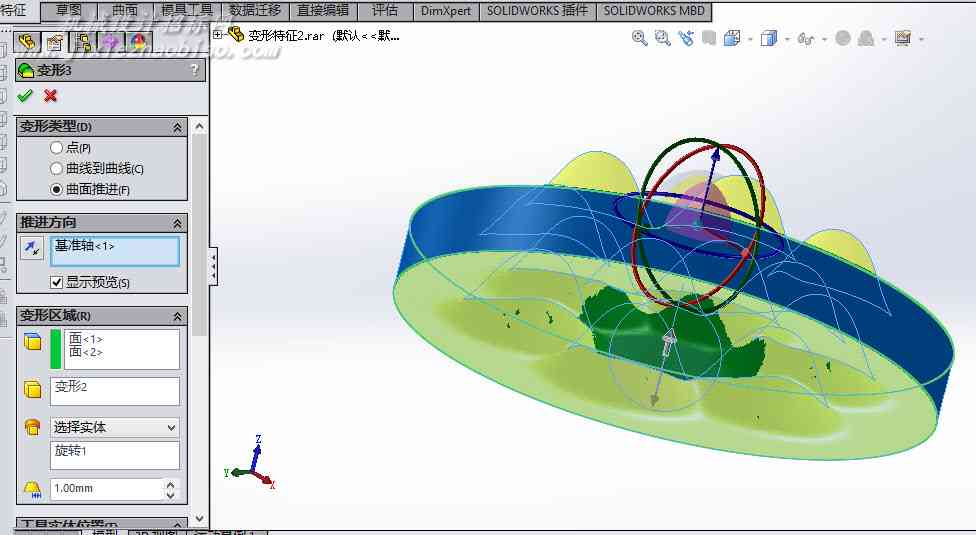Image resolution: width=976 pixels, height=535 pixels.
Task: Click the tool body icon
Action: tap(32, 427)
